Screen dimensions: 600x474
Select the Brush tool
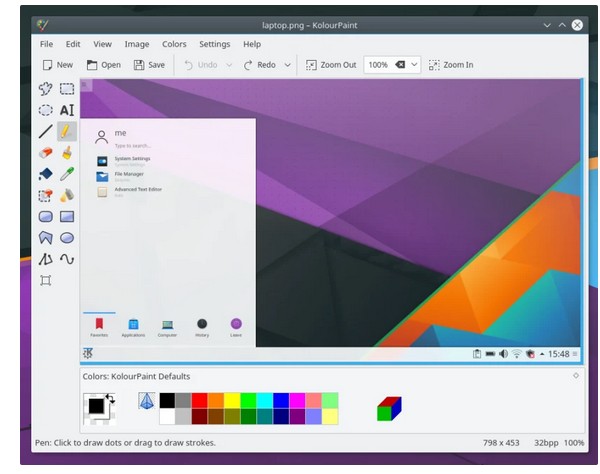pyautogui.click(x=67, y=153)
